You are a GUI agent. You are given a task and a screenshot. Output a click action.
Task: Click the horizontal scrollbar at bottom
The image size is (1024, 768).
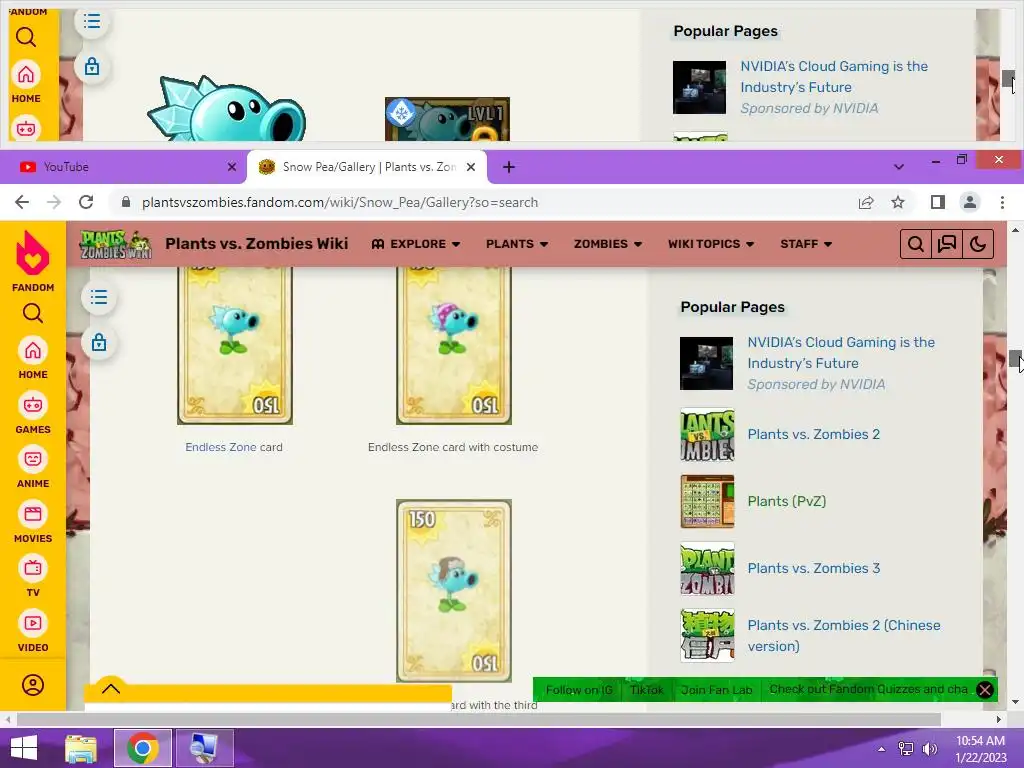(478, 720)
